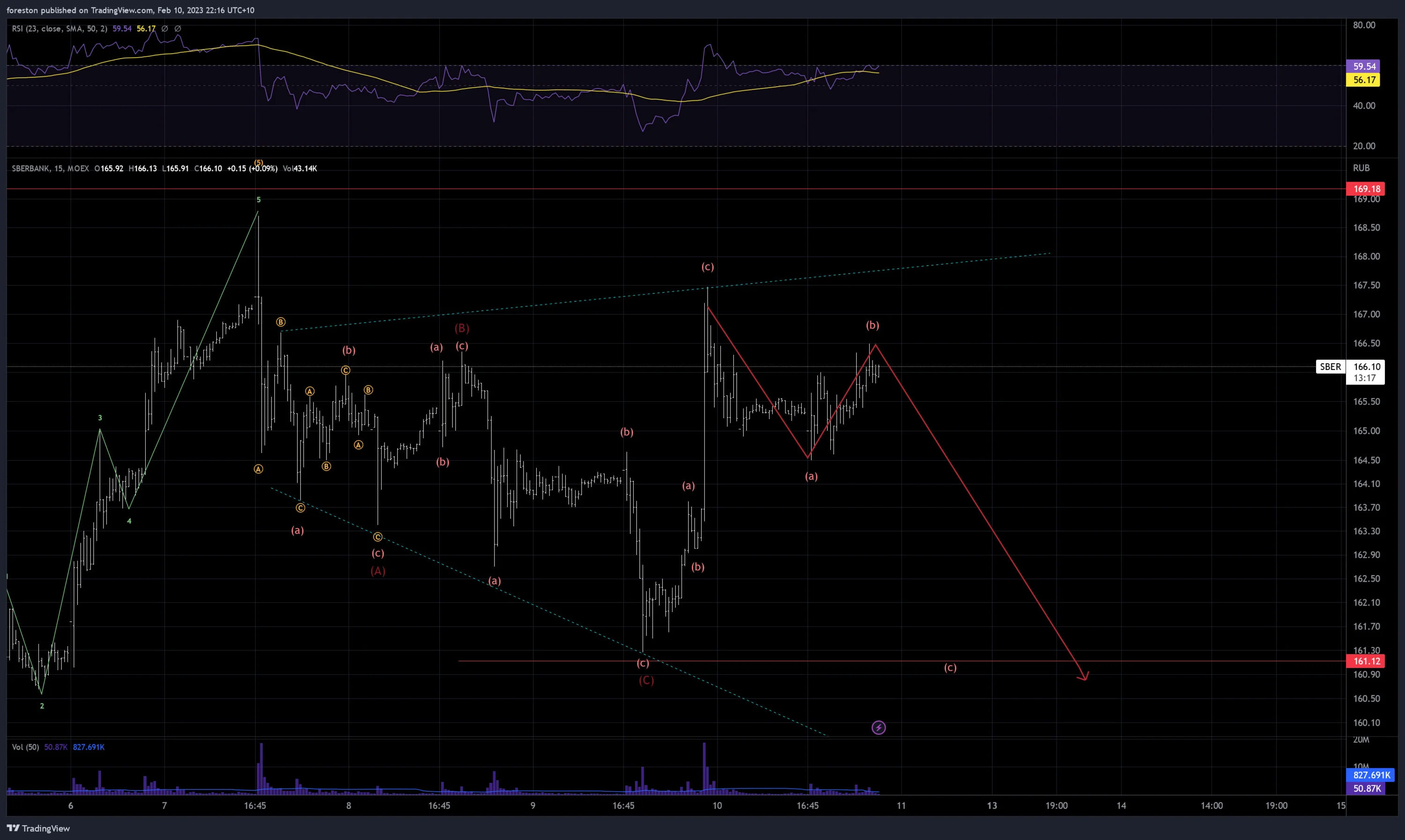Click the date 13 on time axis
This screenshot has height=840, width=1405.
992,805
